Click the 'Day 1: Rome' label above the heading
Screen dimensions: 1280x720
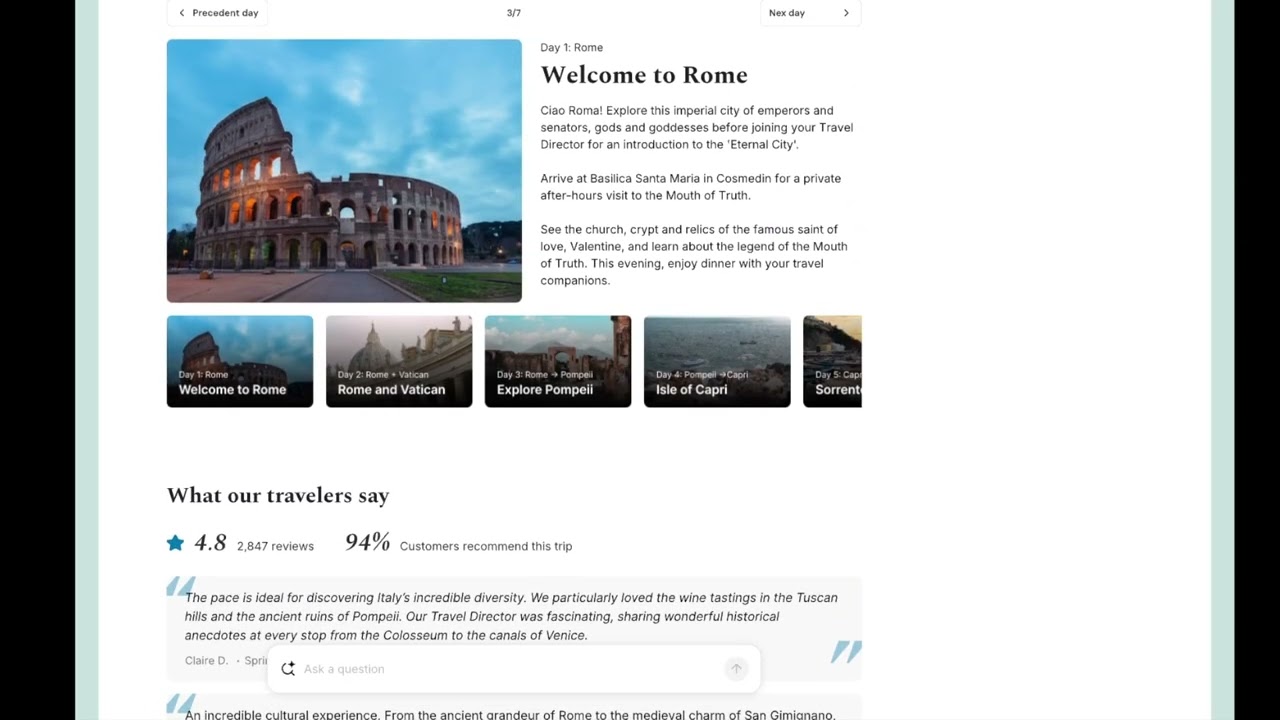pos(572,47)
